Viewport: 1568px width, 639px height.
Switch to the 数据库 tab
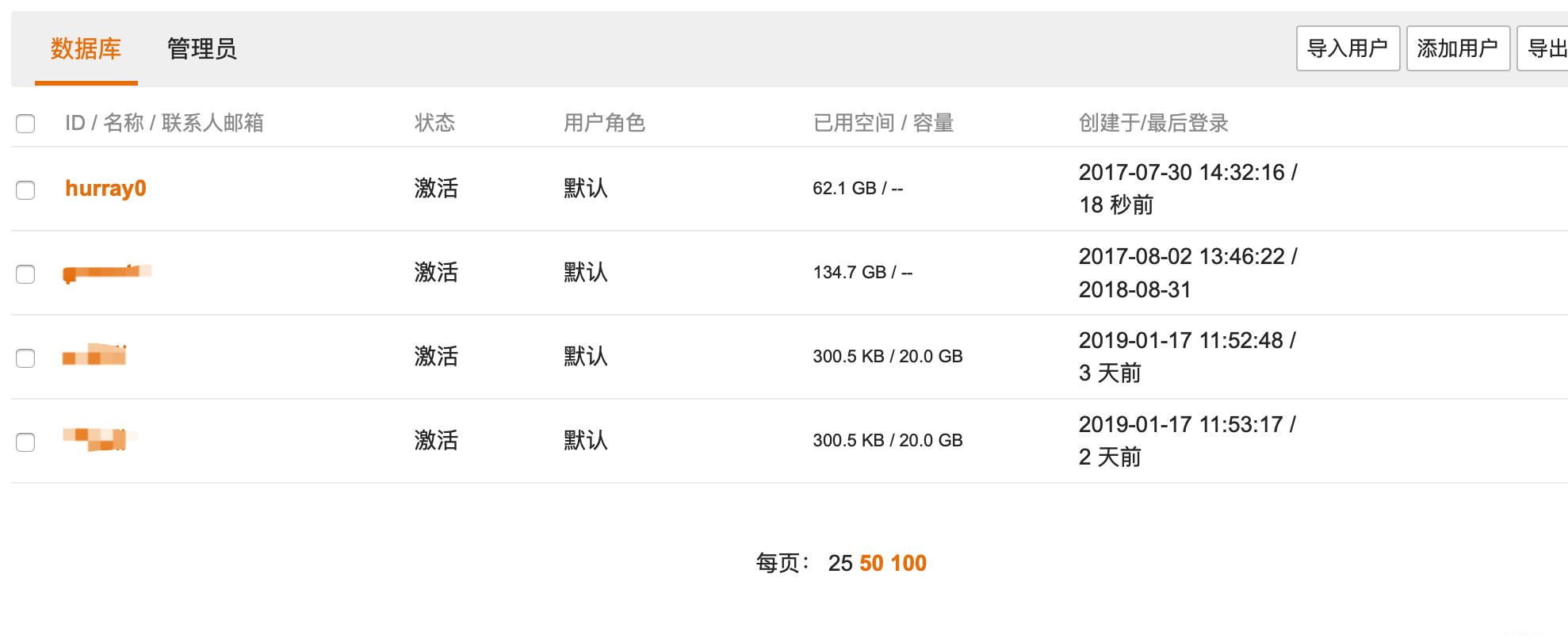[x=86, y=49]
